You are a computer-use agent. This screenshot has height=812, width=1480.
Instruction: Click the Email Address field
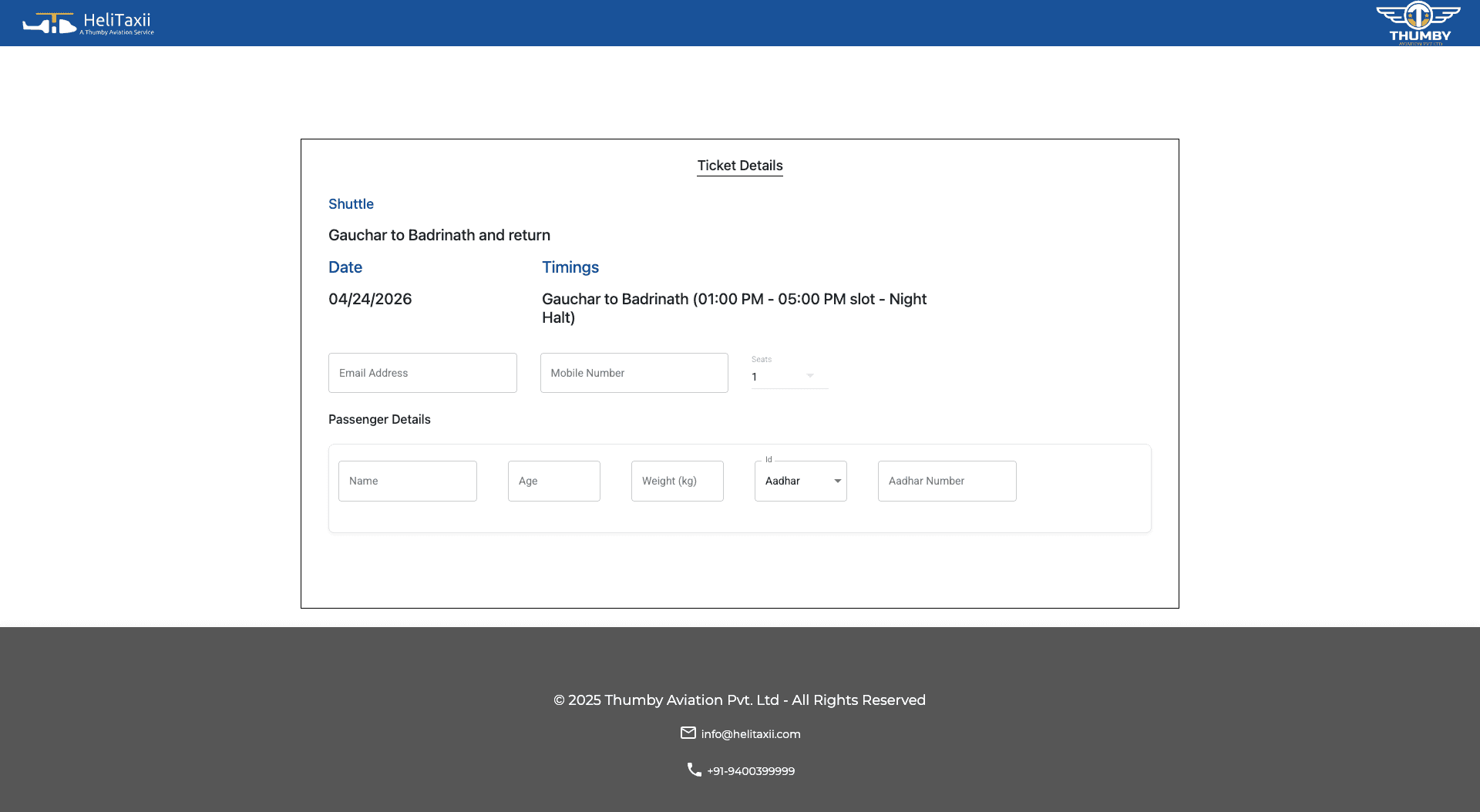pyautogui.click(x=422, y=373)
